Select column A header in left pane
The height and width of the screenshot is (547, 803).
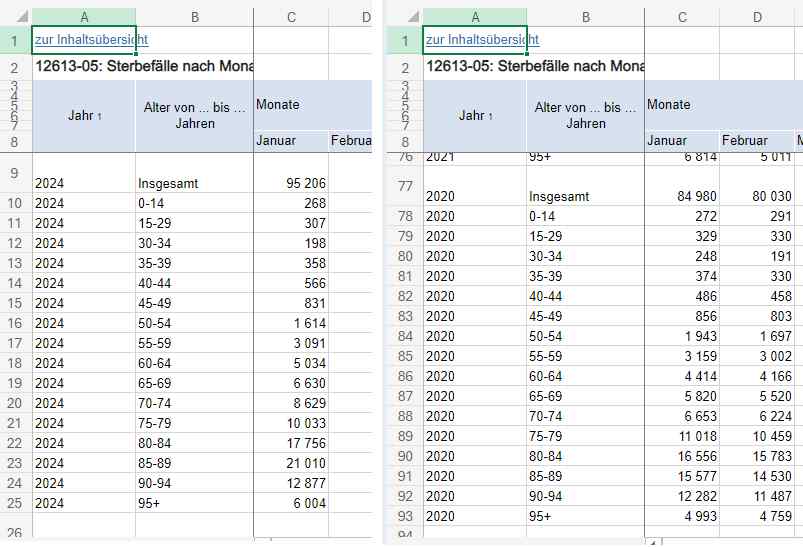[84, 16]
